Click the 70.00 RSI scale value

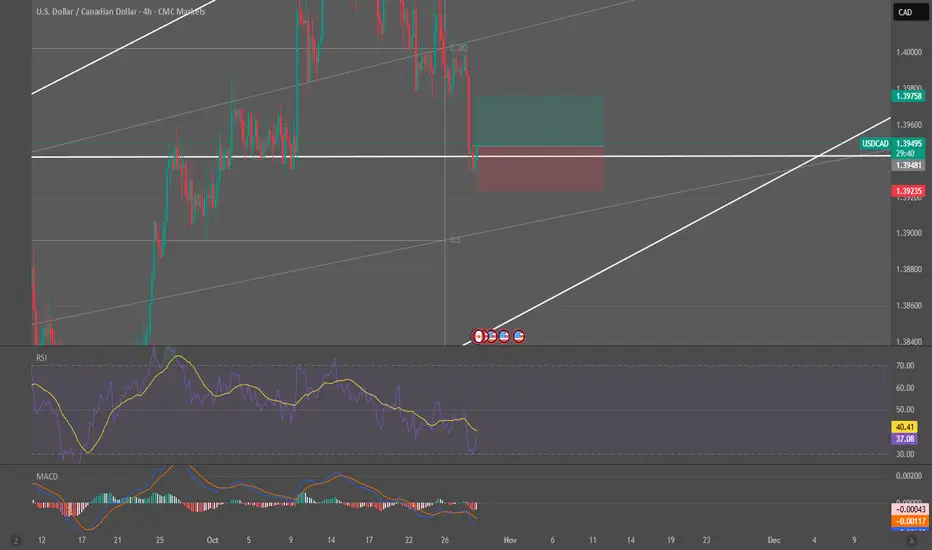pos(905,366)
